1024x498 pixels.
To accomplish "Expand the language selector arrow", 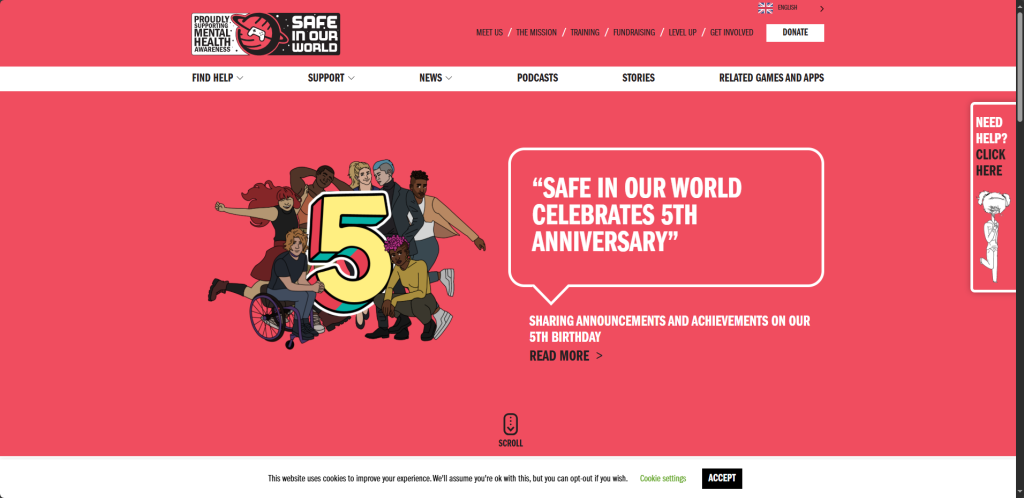I will point(822,8).
